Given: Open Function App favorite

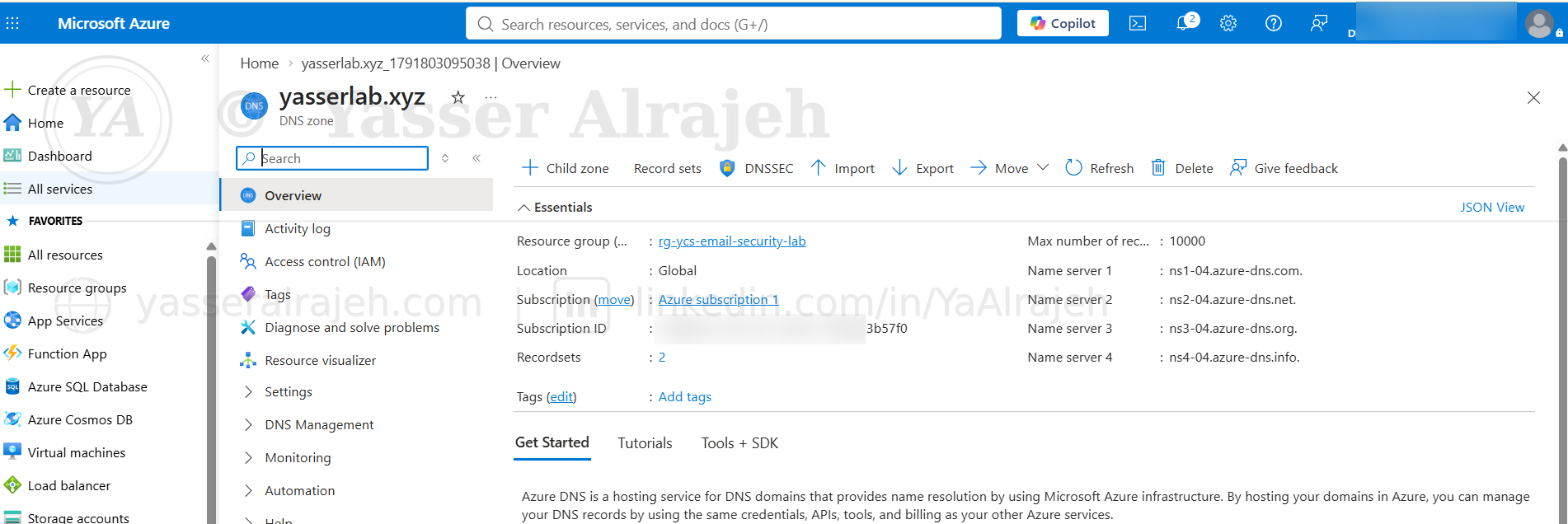Looking at the screenshot, I should [55, 353].
